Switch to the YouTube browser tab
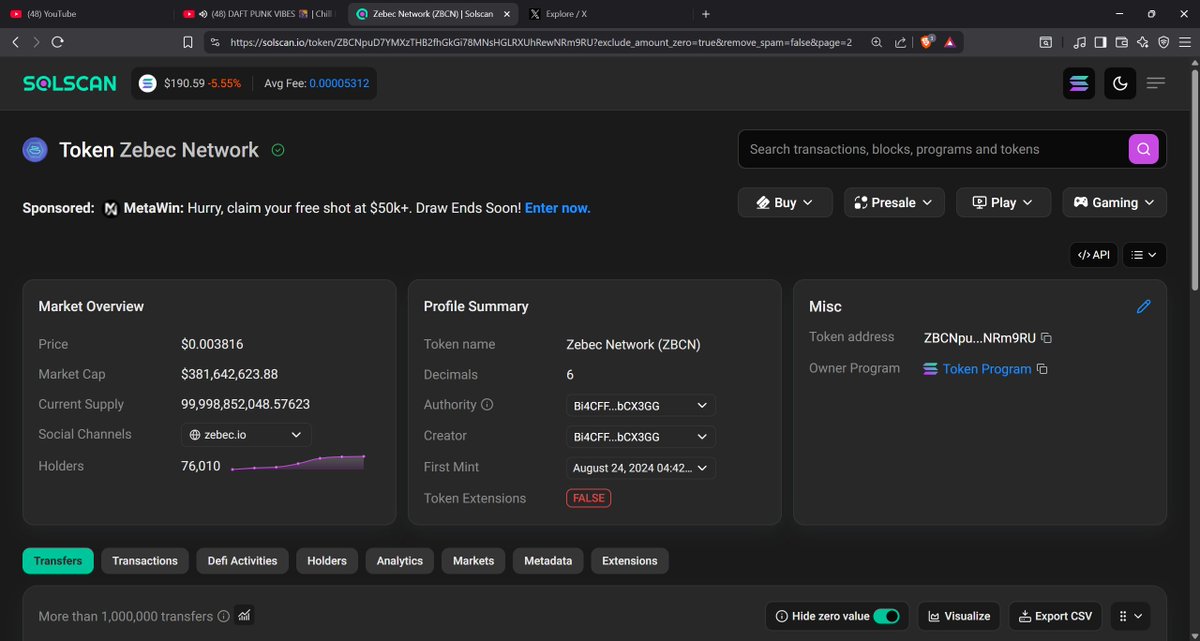The height and width of the screenshot is (641, 1200). click(x=85, y=14)
